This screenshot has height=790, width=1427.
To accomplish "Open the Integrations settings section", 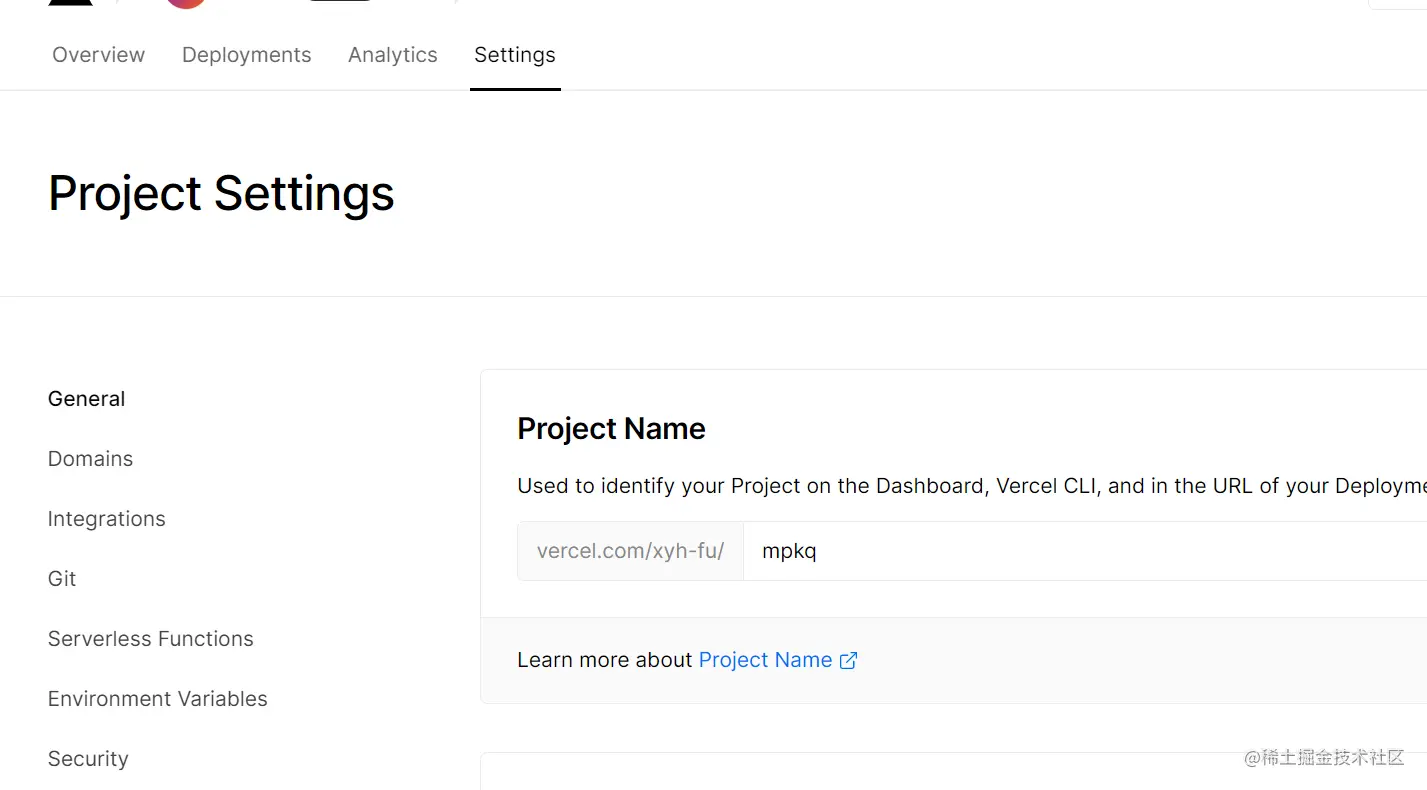I will [x=106, y=519].
